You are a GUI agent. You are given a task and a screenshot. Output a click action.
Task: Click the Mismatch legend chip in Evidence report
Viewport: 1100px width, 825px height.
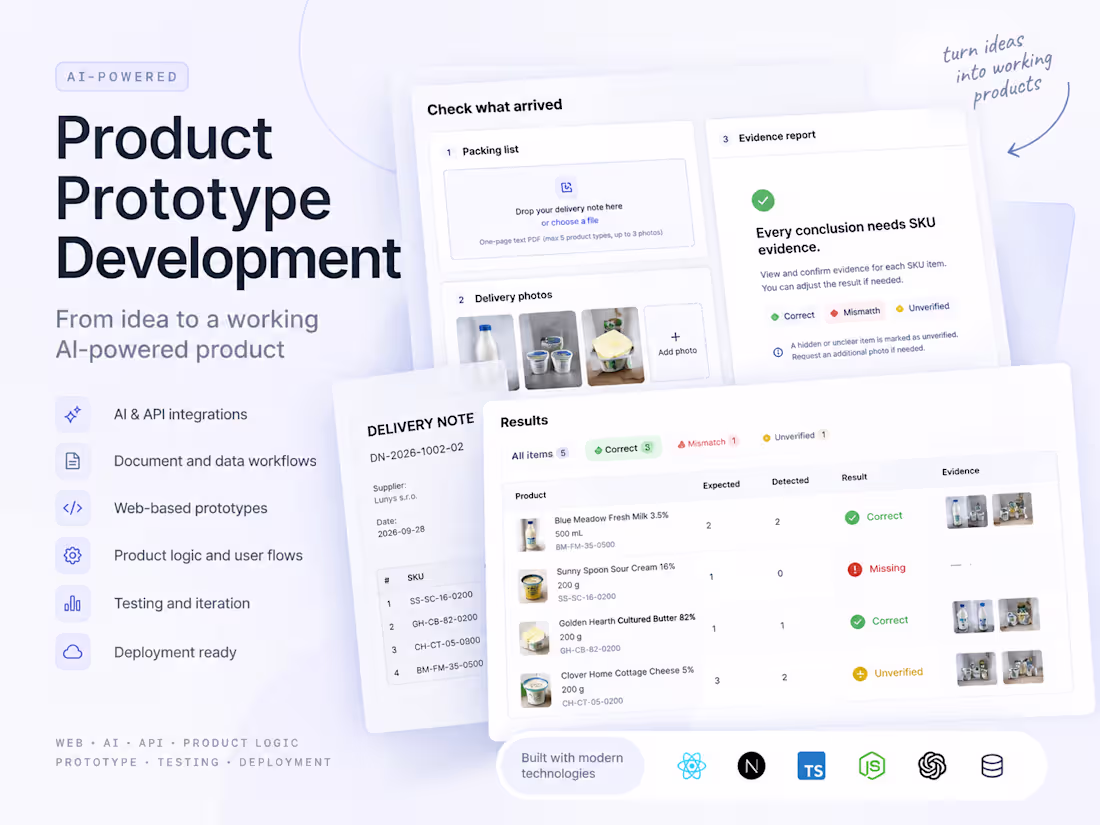coord(855,312)
